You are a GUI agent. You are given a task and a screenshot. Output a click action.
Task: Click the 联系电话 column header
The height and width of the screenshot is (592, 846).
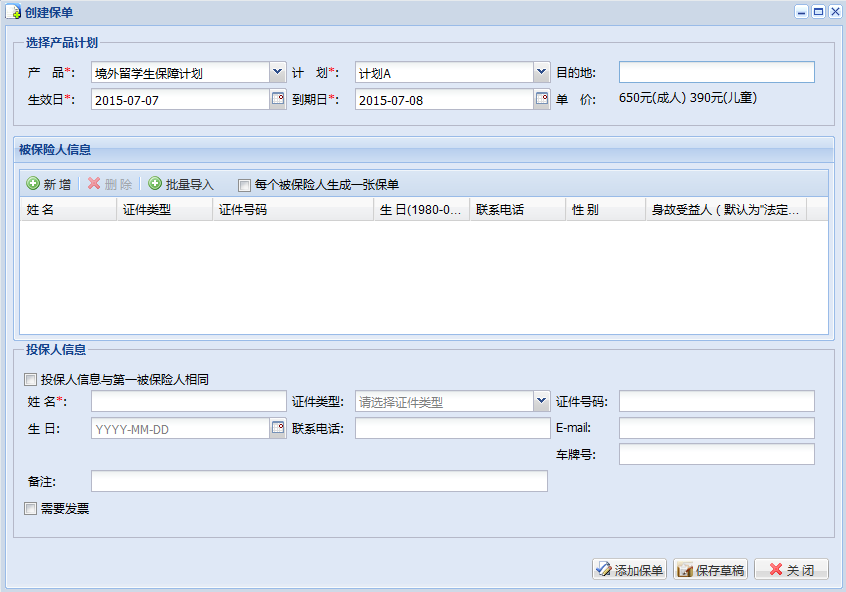pyautogui.click(x=517, y=209)
